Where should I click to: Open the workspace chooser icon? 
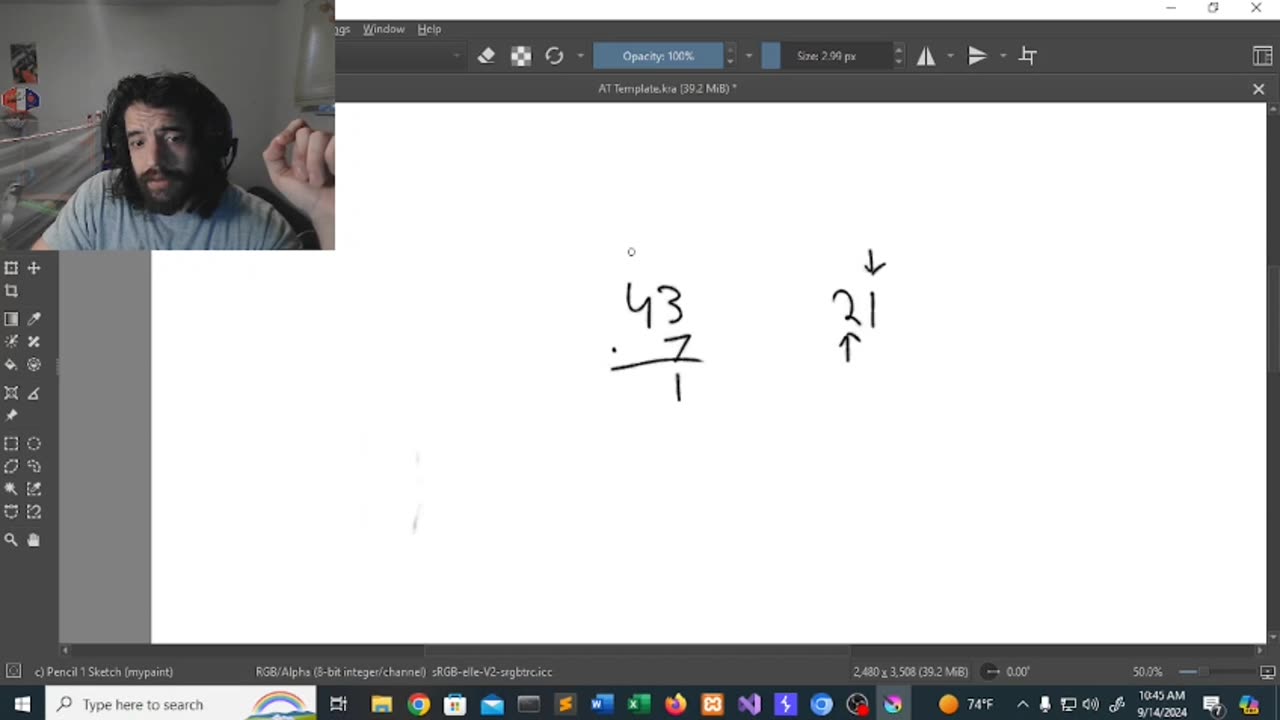[1262, 56]
